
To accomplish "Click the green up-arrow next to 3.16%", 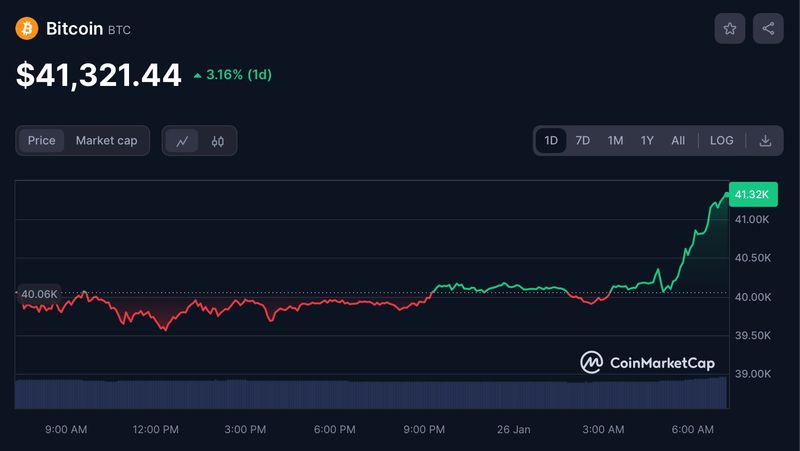I will (x=198, y=76).
